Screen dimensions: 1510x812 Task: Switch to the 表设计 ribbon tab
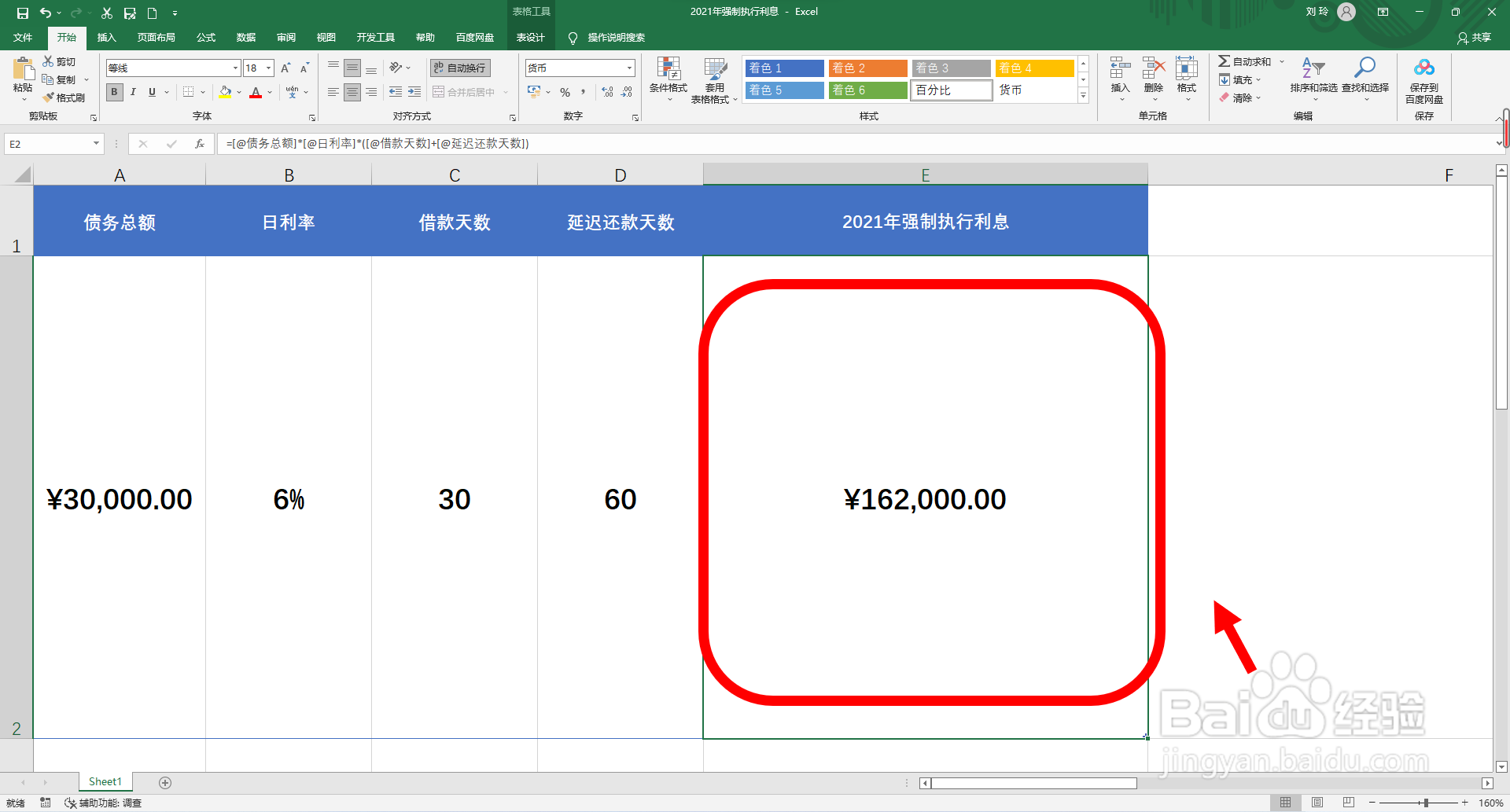(531, 37)
